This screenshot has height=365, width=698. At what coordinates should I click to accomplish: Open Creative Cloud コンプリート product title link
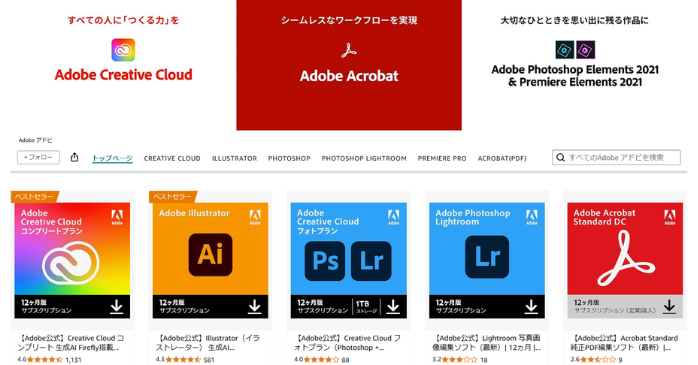click(72, 343)
